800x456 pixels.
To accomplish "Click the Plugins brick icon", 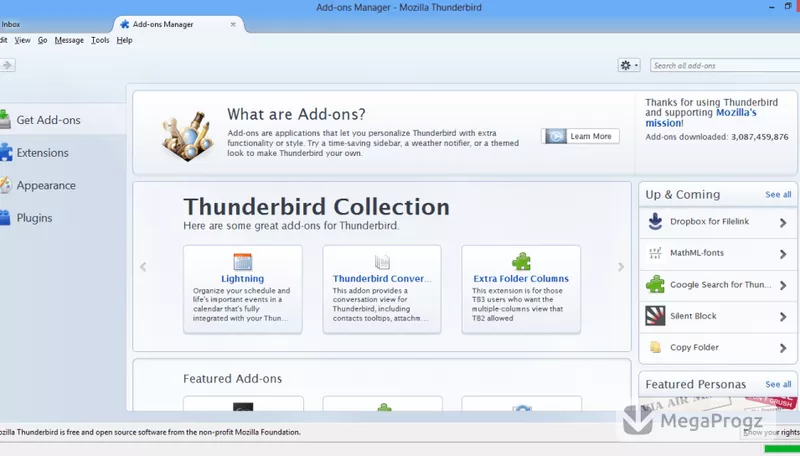I will point(5,218).
